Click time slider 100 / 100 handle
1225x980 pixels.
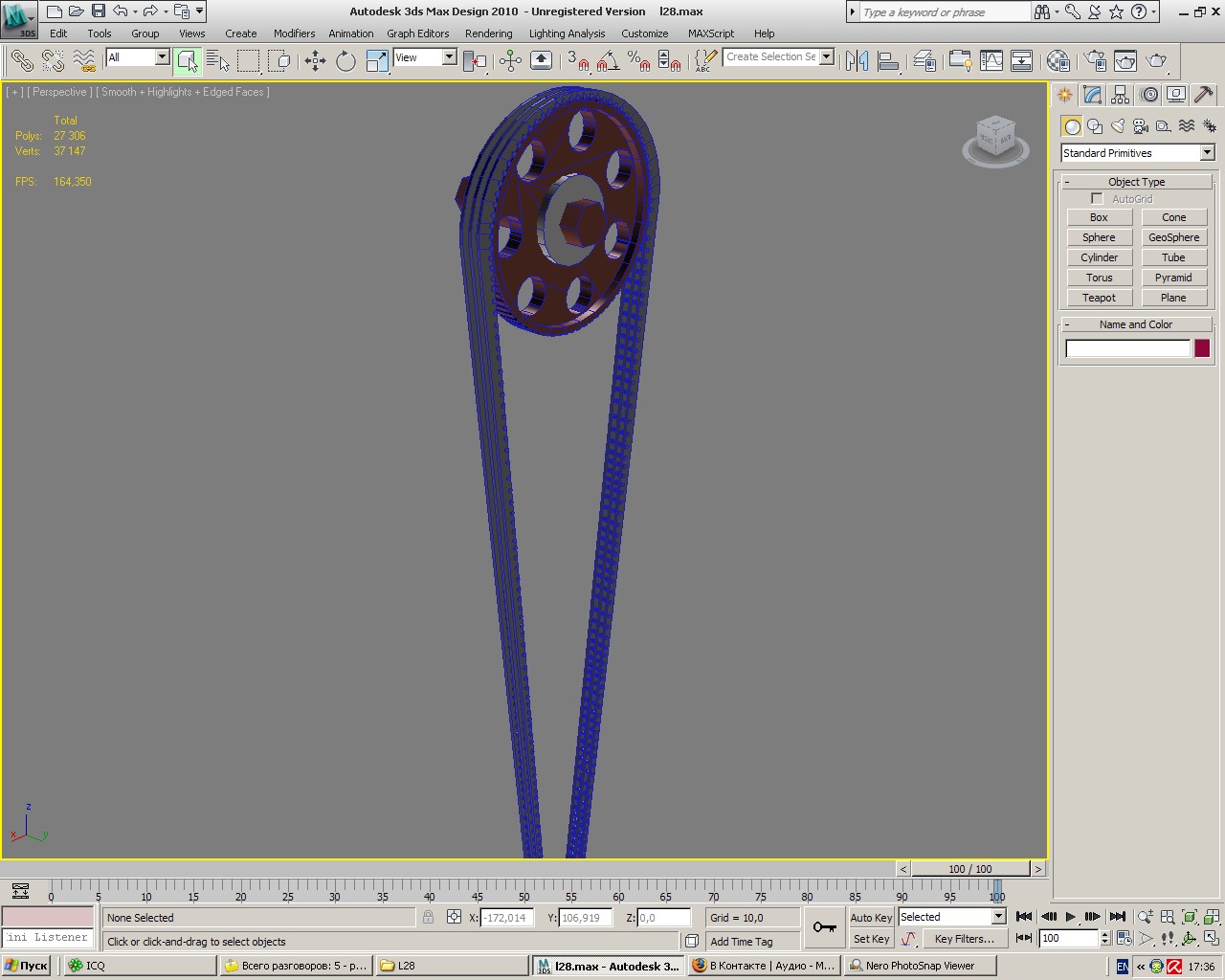pyautogui.click(x=970, y=869)
